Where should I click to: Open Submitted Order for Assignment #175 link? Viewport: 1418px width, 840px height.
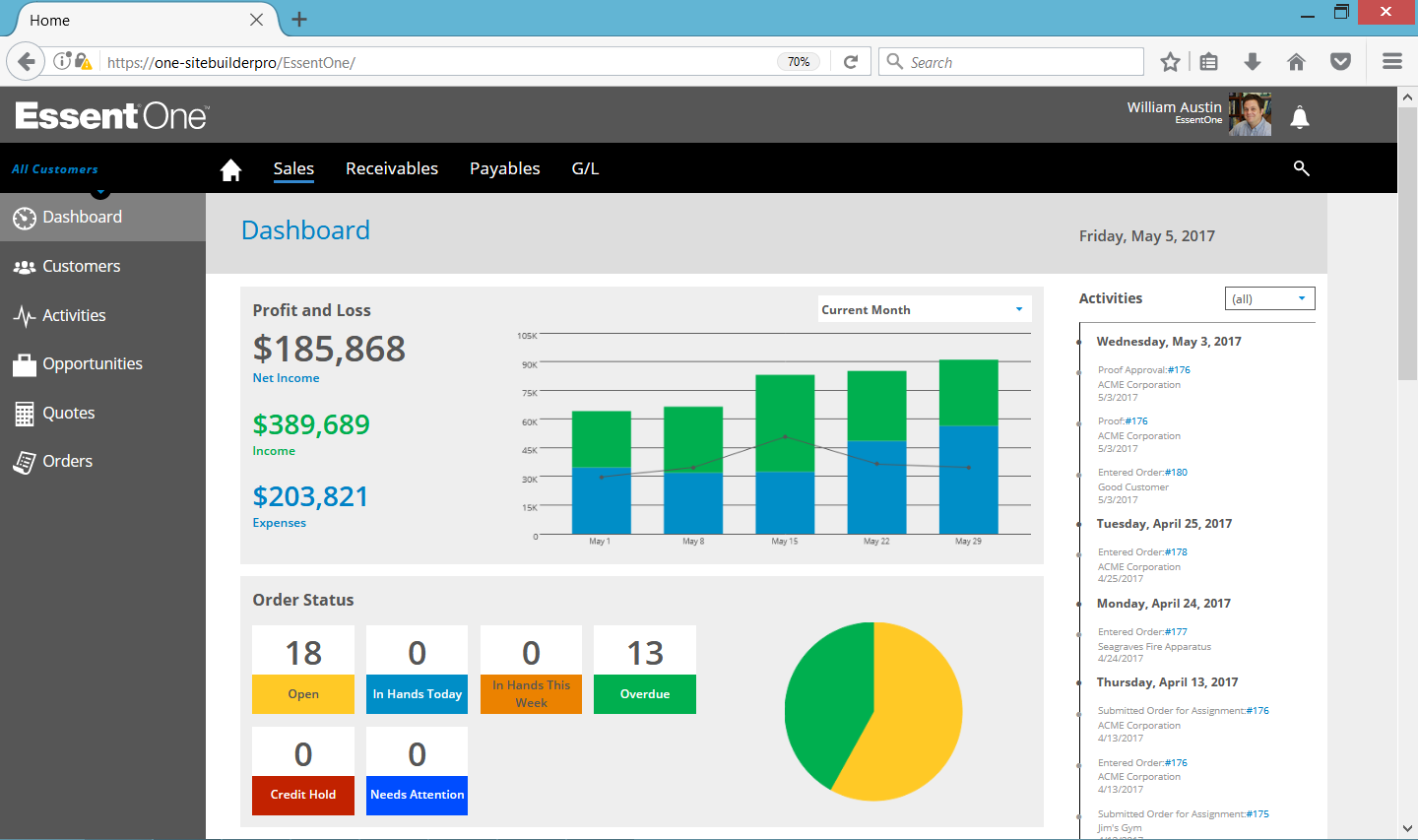1257,814
